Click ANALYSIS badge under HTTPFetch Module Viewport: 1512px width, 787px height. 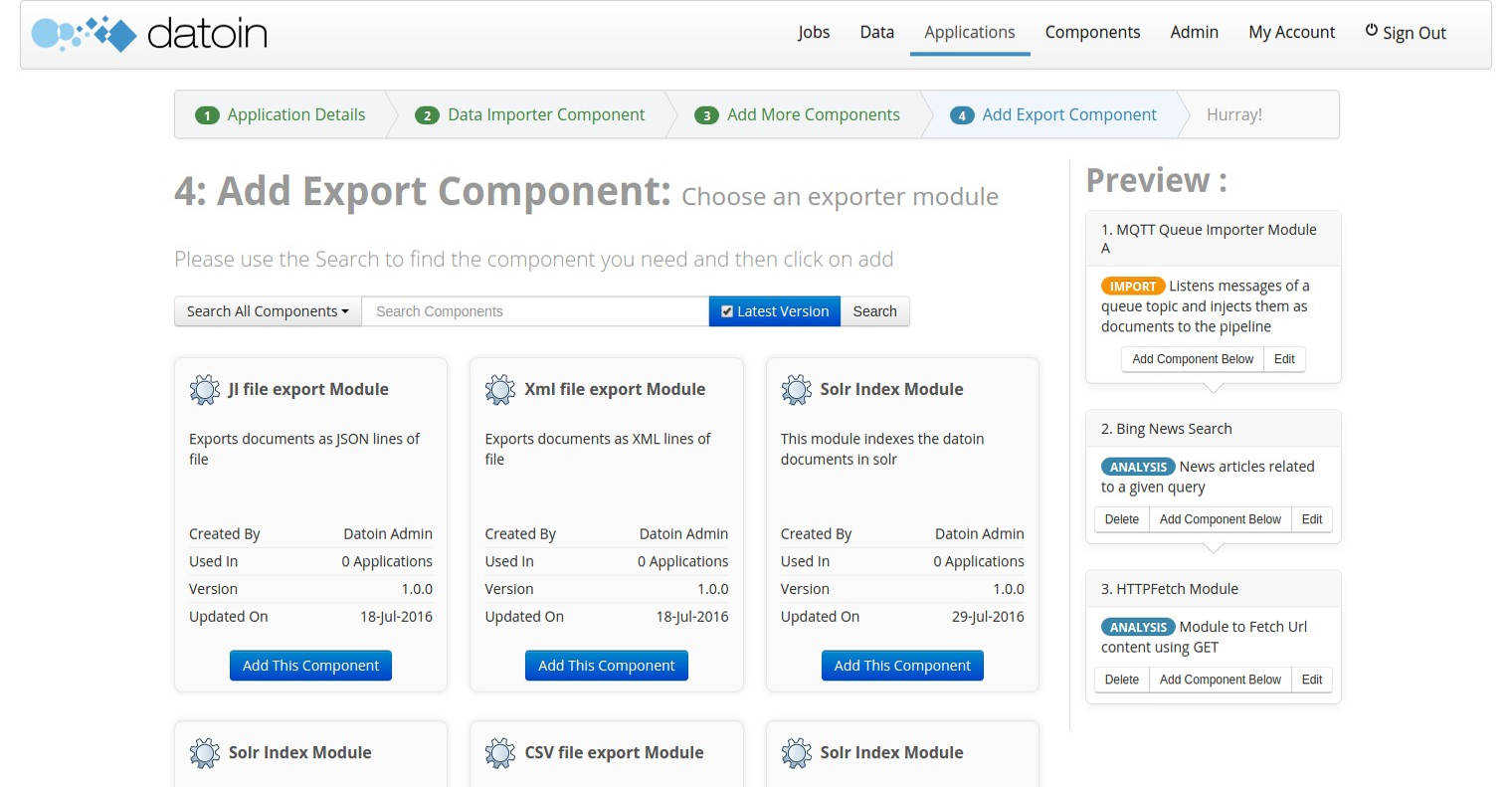point(1138,627)
